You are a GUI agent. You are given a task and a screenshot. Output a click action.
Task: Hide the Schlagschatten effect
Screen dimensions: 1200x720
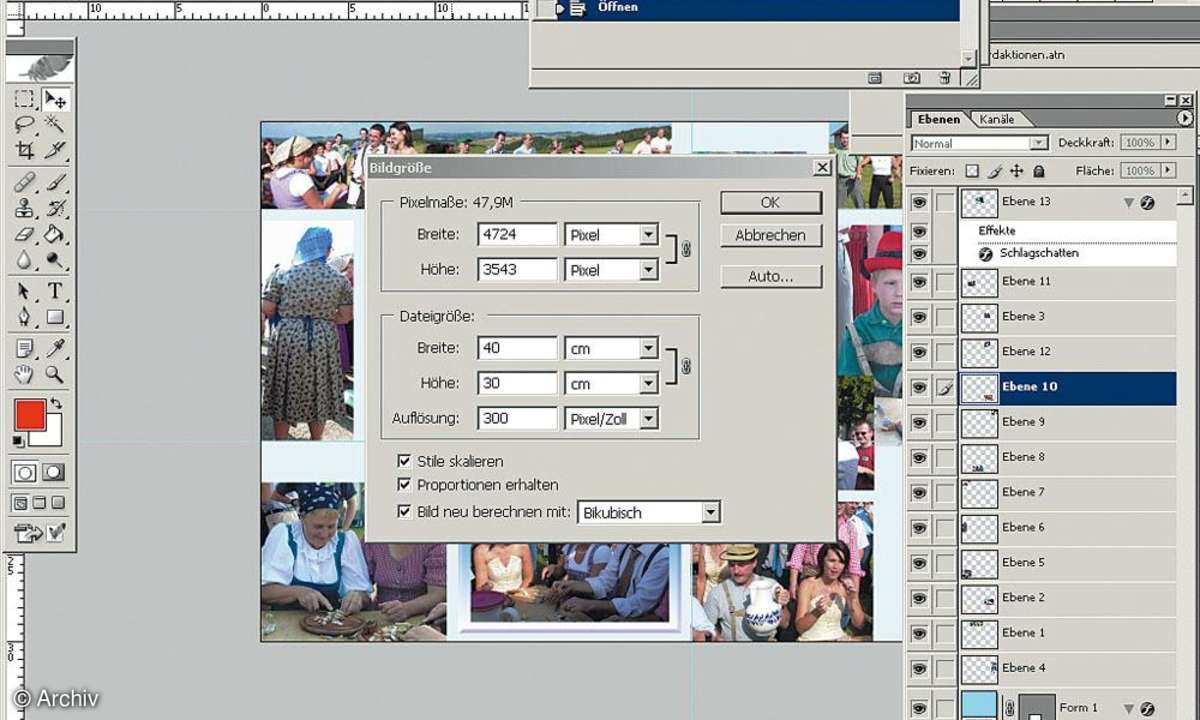[919, 254]
